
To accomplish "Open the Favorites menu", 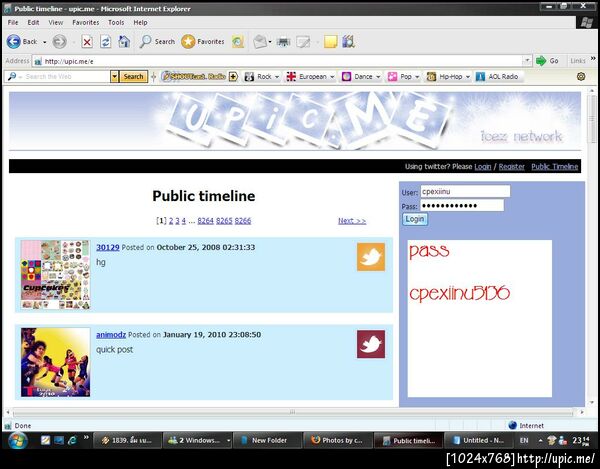I will point(86,23).
